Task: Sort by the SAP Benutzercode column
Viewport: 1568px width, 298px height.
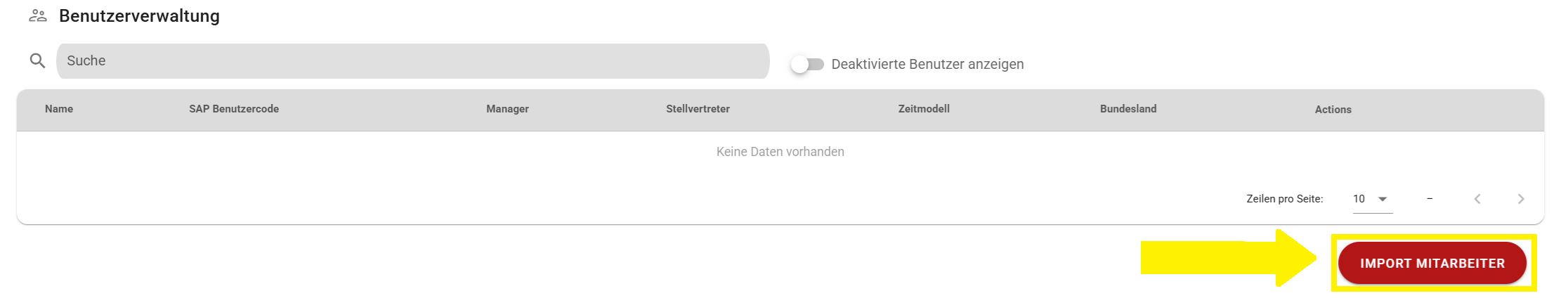Action: click(234, 109)
